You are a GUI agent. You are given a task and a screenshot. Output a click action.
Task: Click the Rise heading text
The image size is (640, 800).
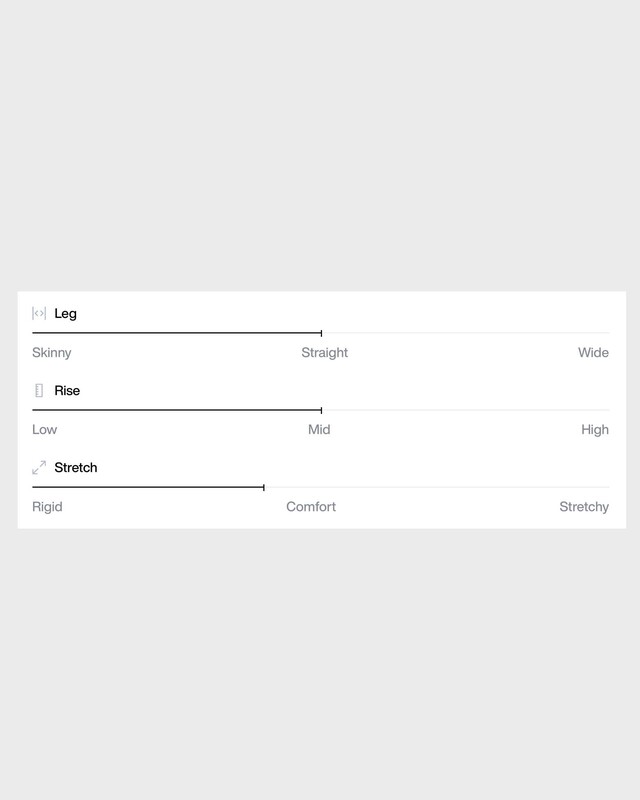(67, 391)
